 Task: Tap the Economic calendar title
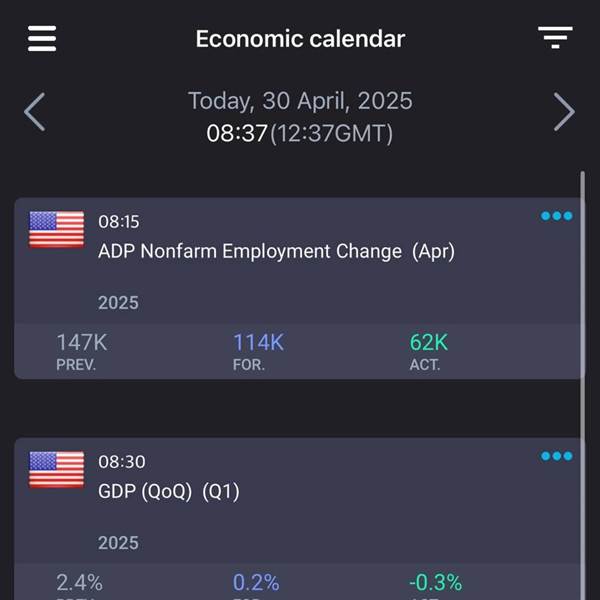(300, 39)
